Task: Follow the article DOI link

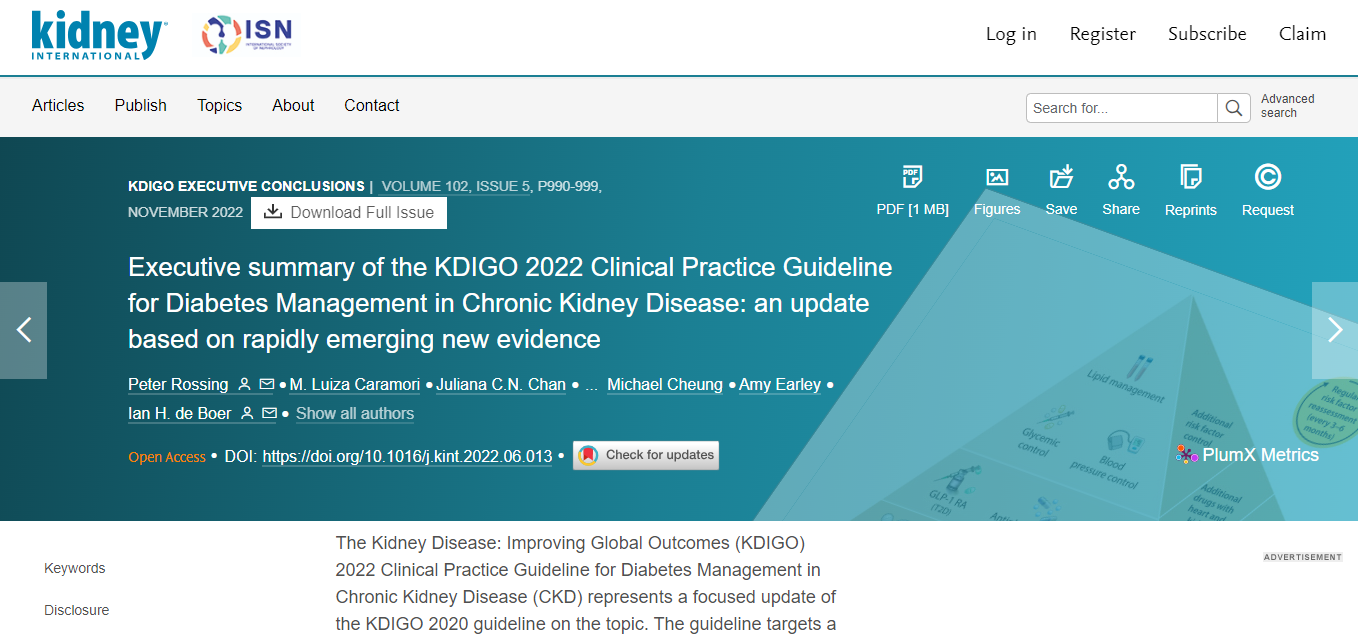Action: point(407,456)
